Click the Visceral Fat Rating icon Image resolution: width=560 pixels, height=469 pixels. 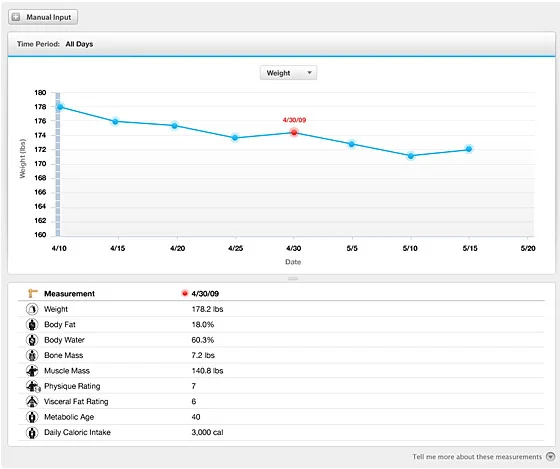tap(32, 401)
